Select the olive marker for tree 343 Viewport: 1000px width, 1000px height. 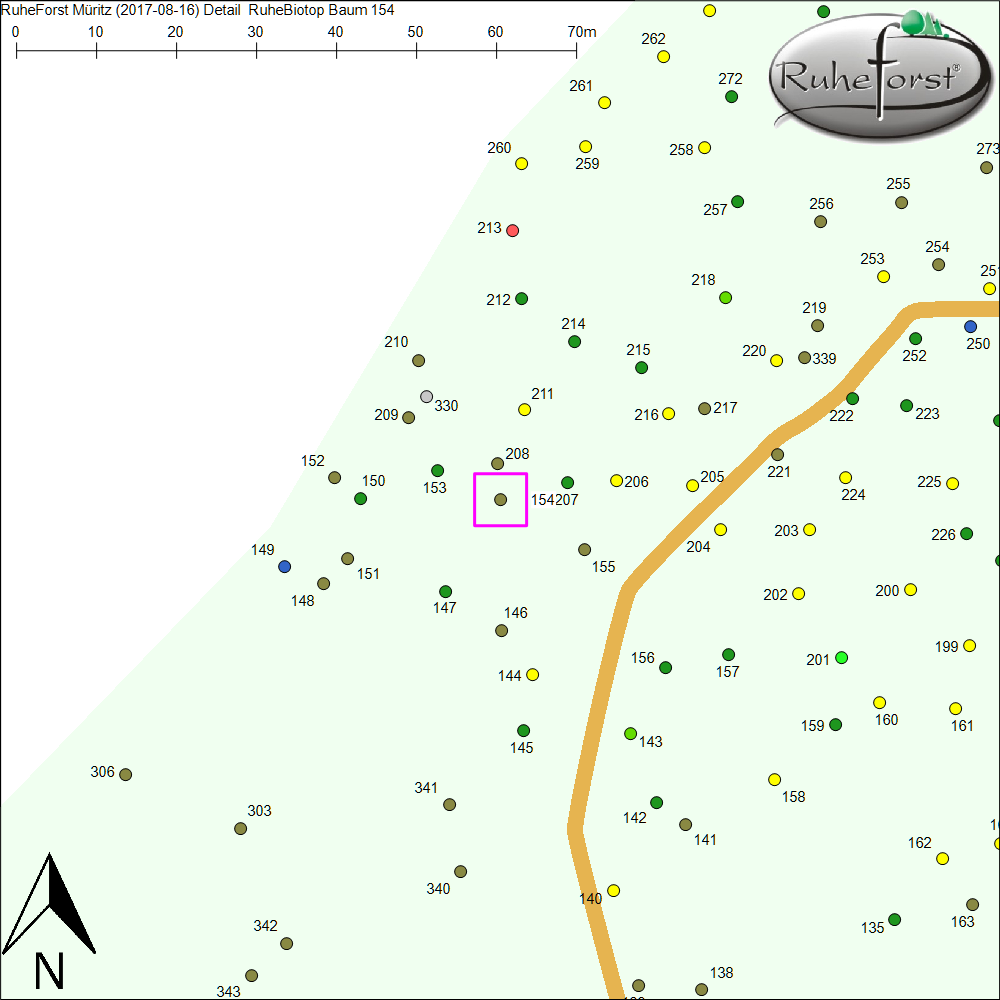[252, 975]
